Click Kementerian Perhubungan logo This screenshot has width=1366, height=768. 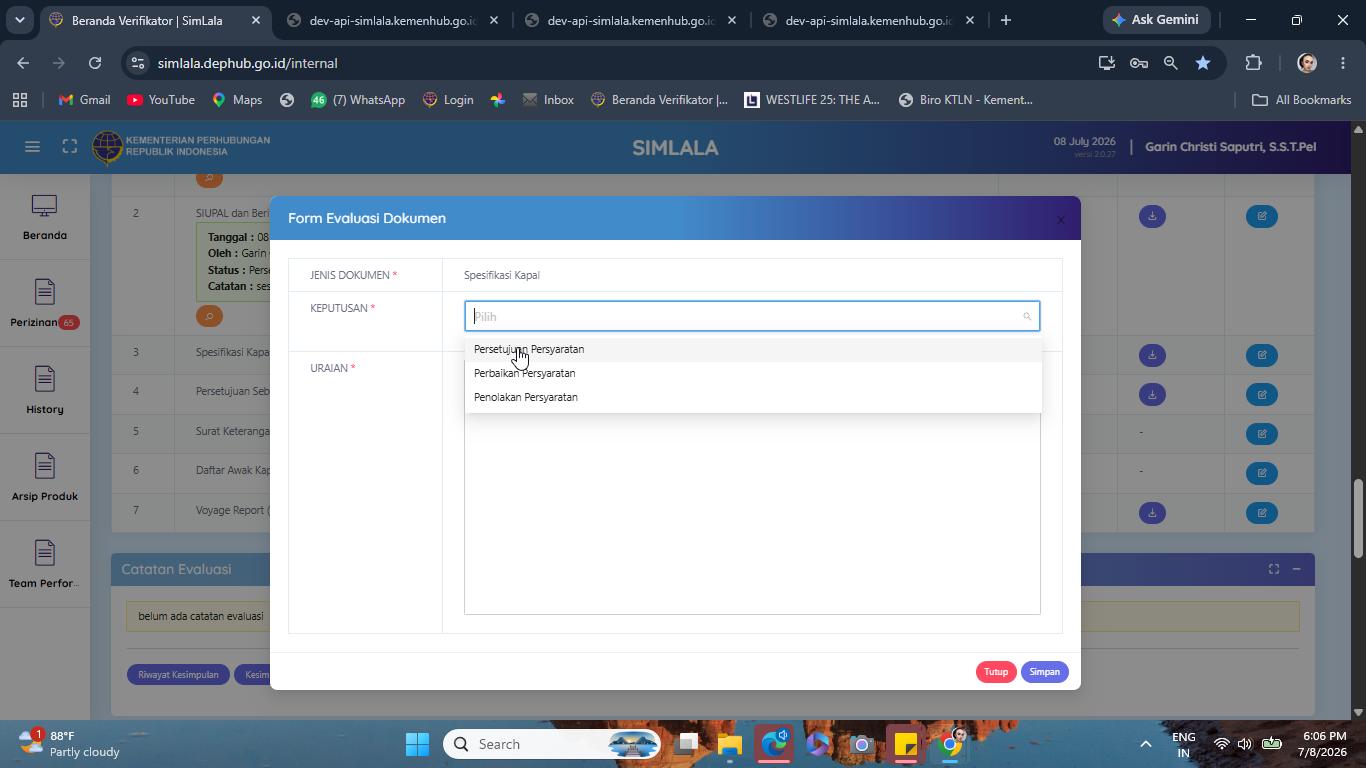181,147
